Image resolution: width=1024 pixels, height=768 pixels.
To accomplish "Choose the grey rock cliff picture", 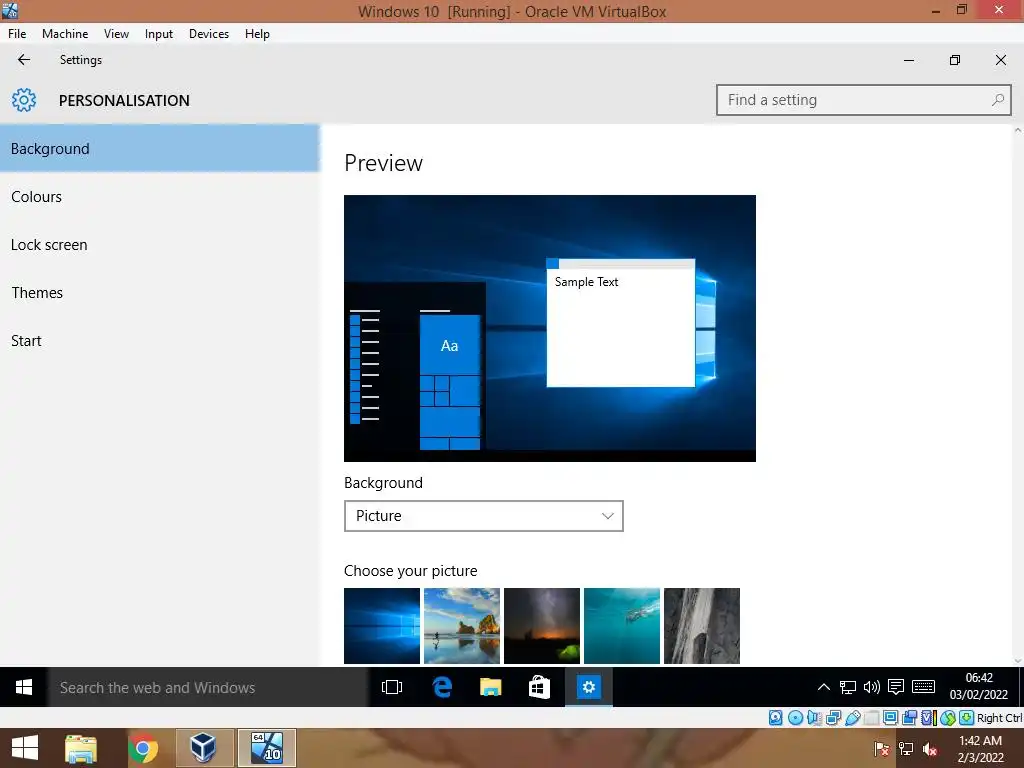I will point(702,626).
